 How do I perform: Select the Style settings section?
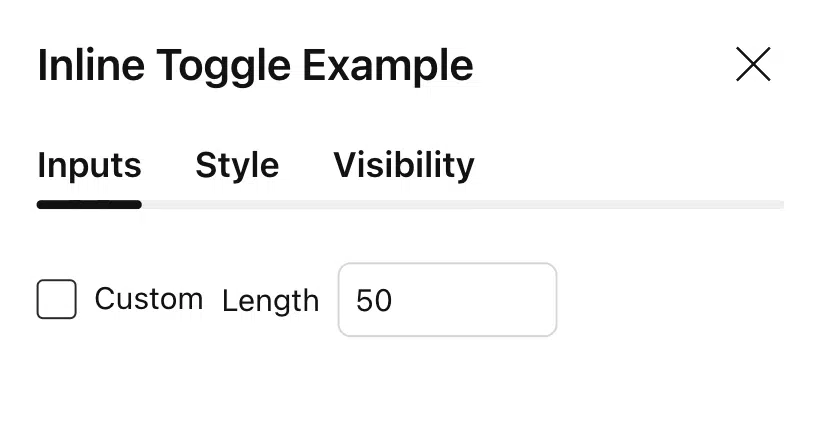(x=237, y=165)
